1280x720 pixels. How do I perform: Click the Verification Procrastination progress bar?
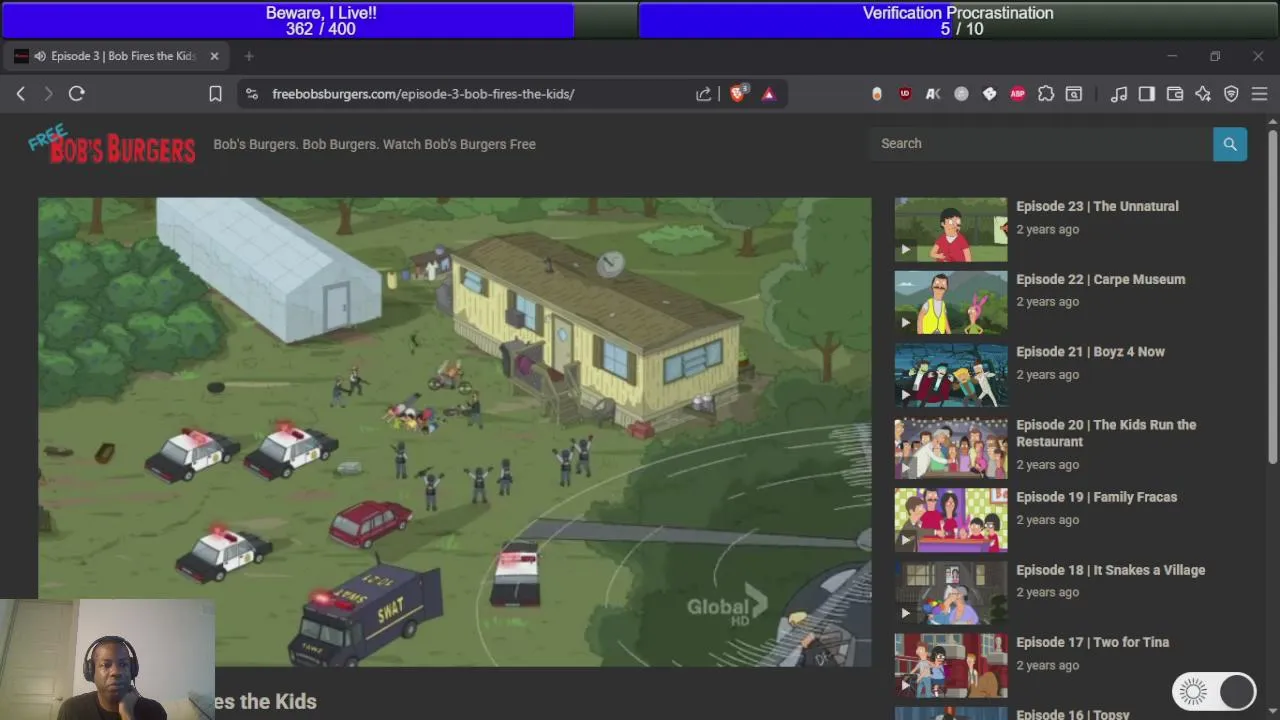pos(958,20)
